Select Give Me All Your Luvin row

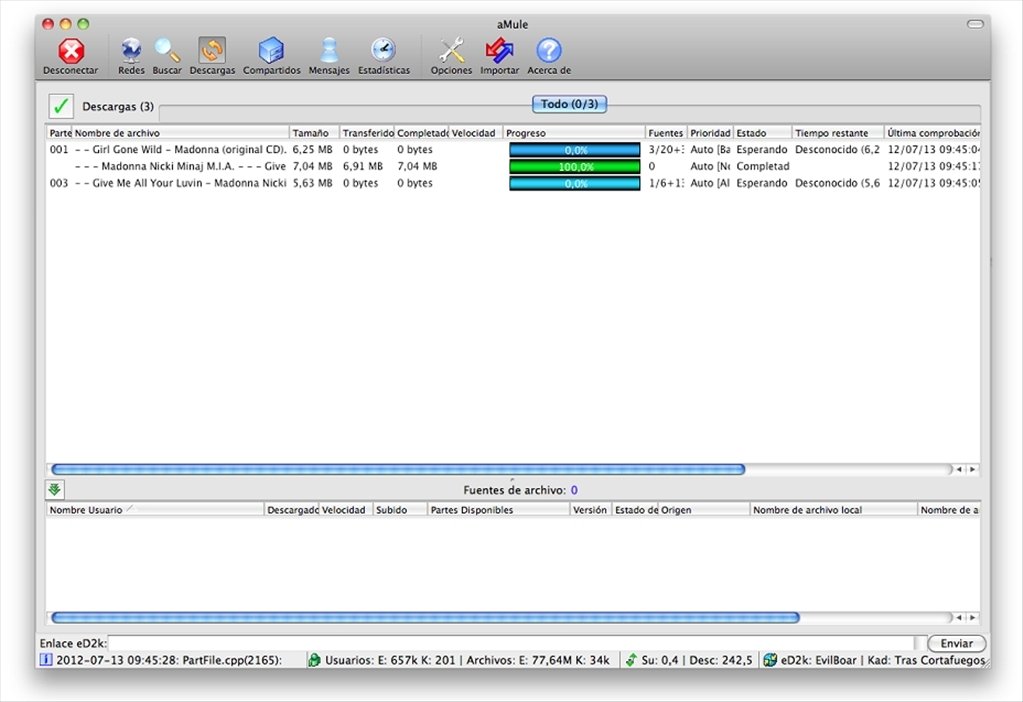coord(513,183)
